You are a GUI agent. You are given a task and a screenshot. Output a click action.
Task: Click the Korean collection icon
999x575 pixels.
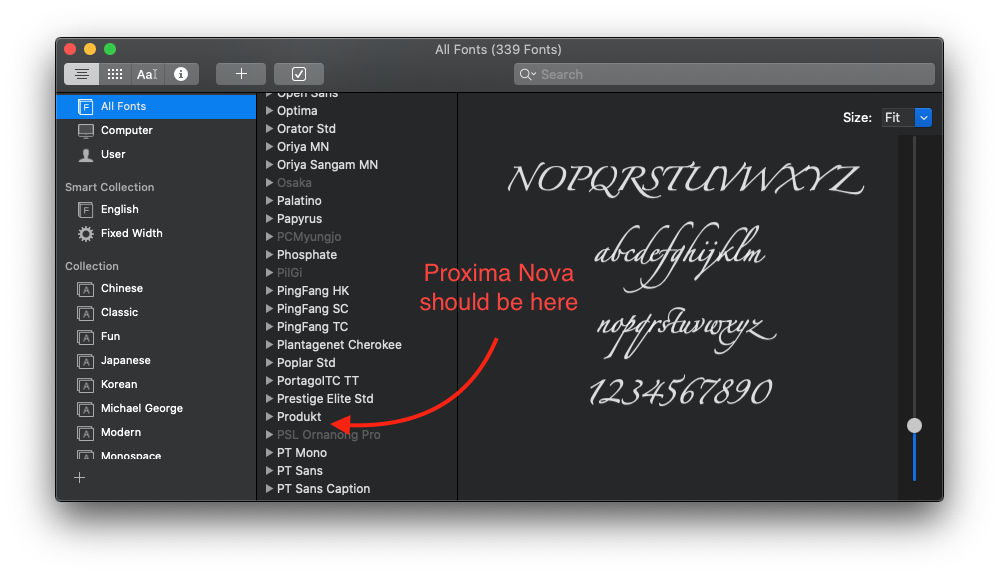pyautogui.click(x=85, y=385)
